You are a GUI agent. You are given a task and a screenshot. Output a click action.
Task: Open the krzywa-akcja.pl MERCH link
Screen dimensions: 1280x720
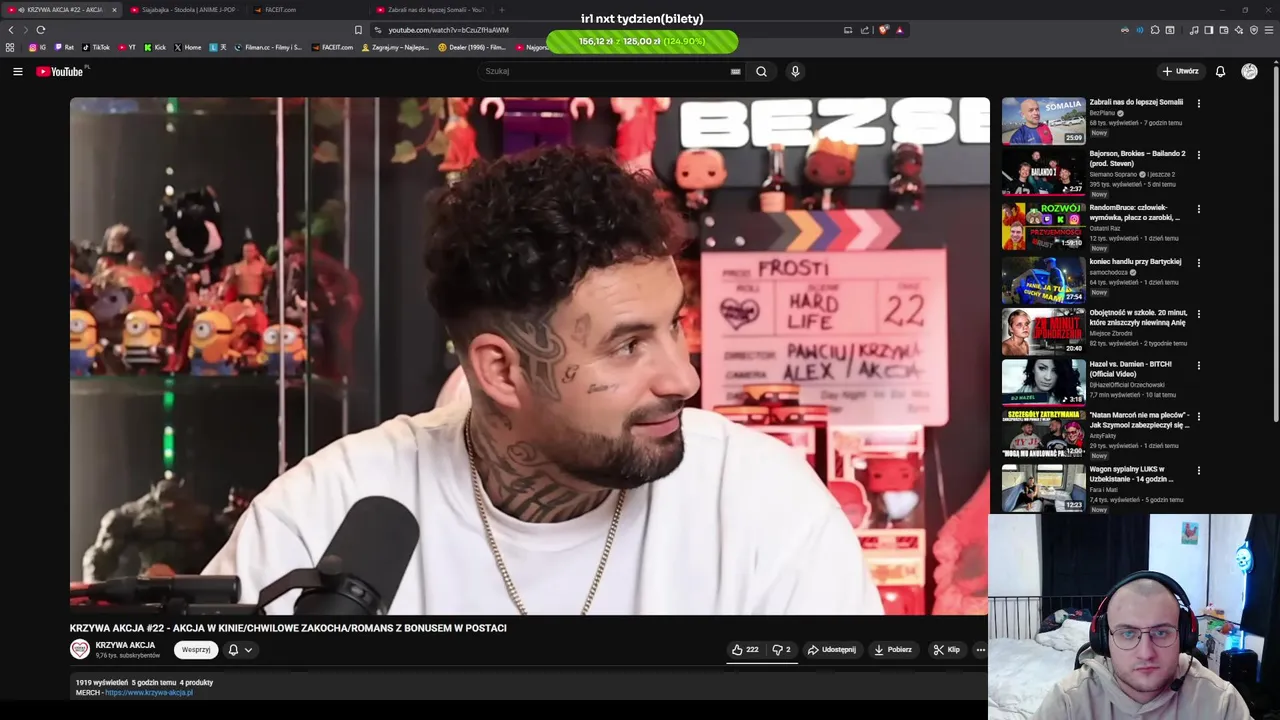149,692
